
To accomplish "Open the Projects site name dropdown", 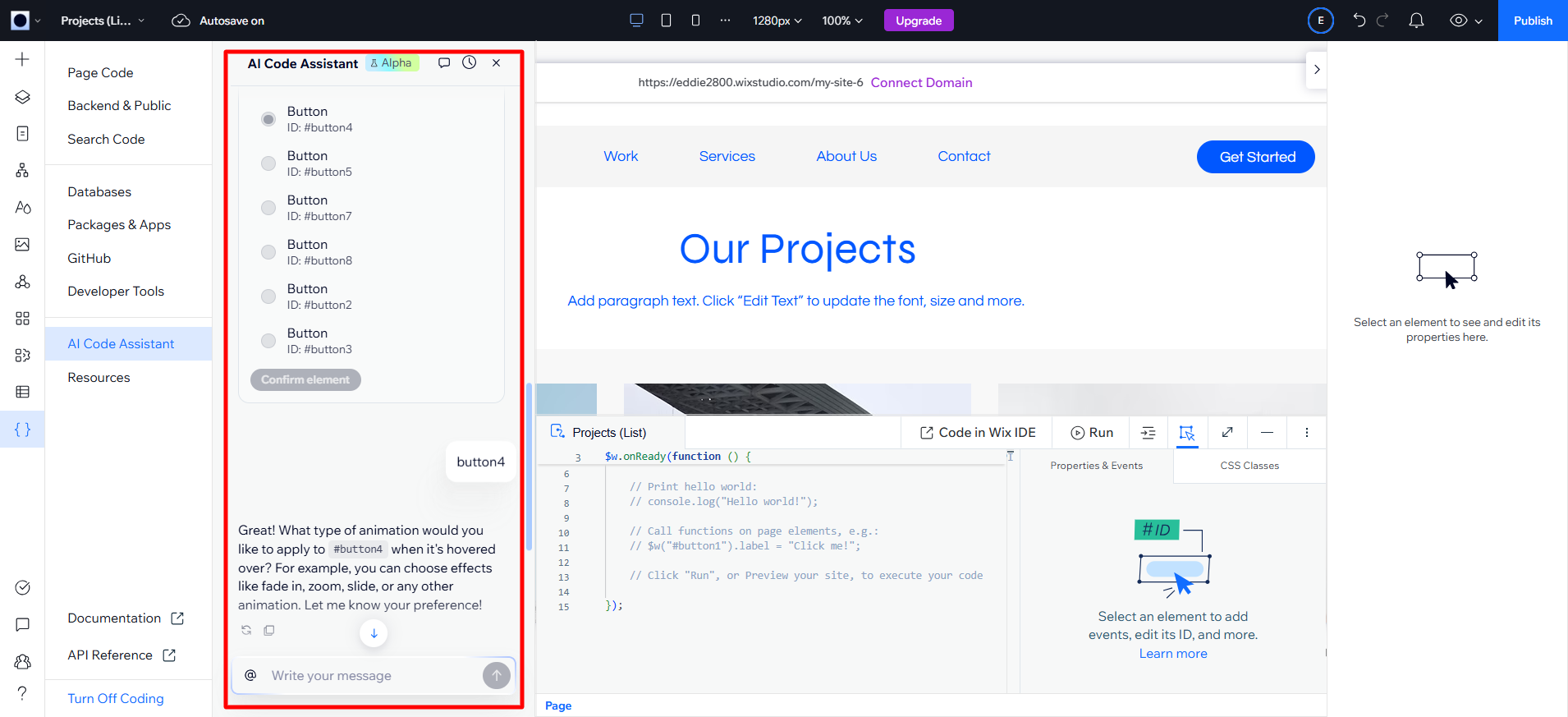I will [x=103, y=21].
